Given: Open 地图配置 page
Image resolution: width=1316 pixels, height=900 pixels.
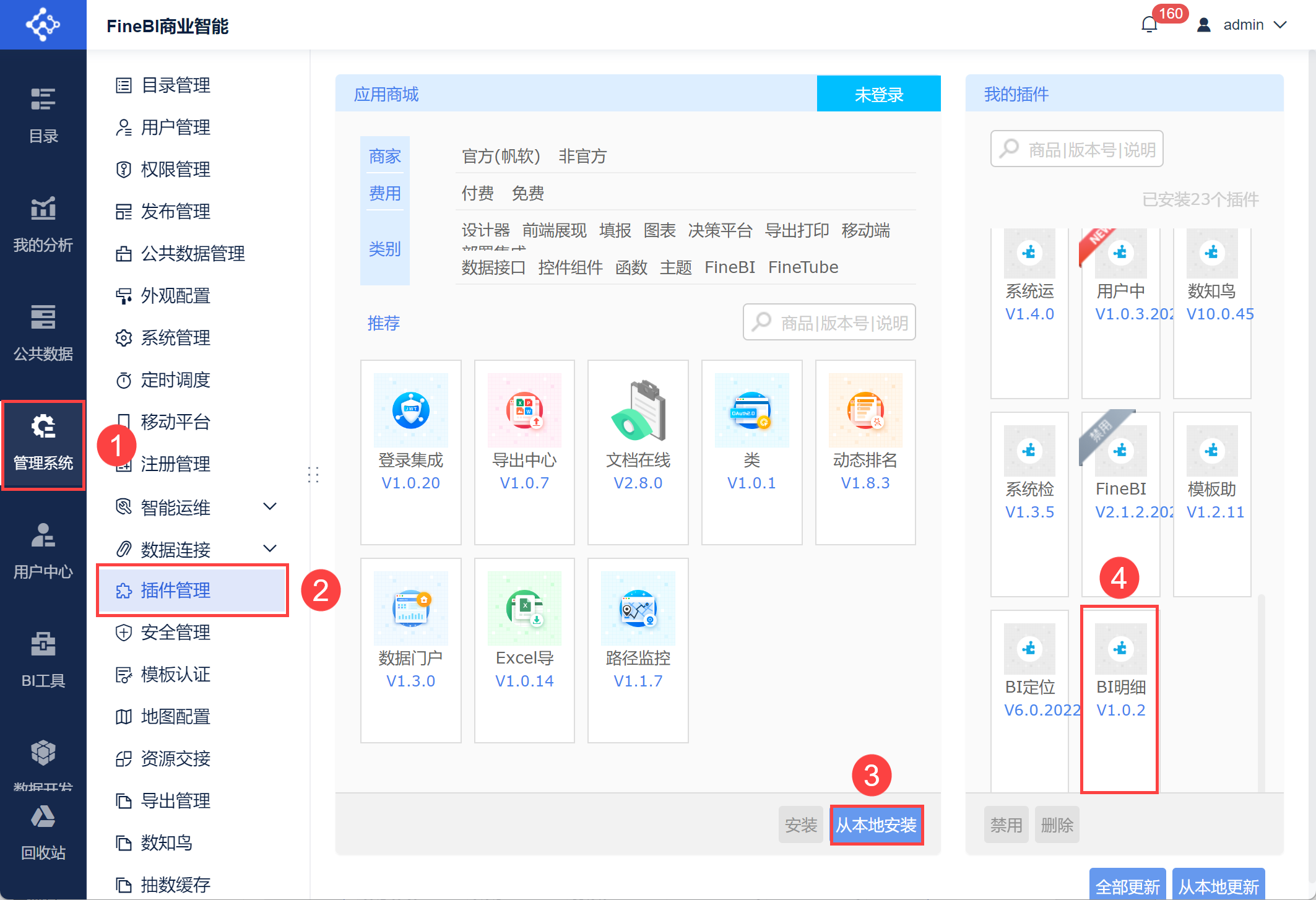Looking at the screenshot, I should tap(163, 717).
